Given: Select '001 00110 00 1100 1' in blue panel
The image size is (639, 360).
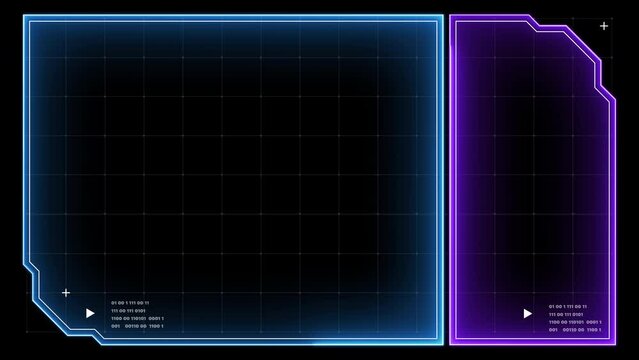Looking at the screenshot, I should [137, 326].
